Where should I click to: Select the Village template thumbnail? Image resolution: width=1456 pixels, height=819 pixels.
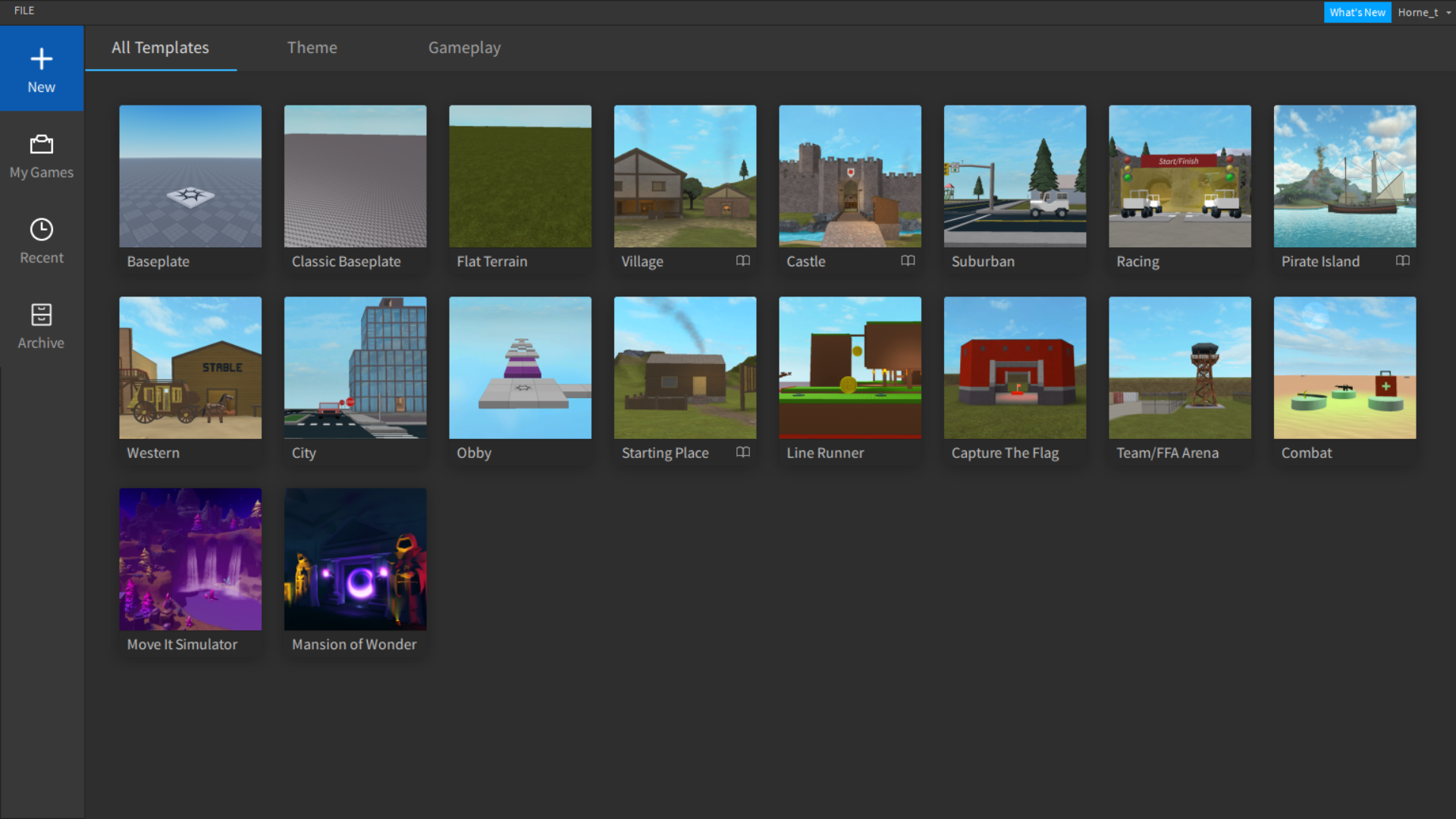(686, 176)
